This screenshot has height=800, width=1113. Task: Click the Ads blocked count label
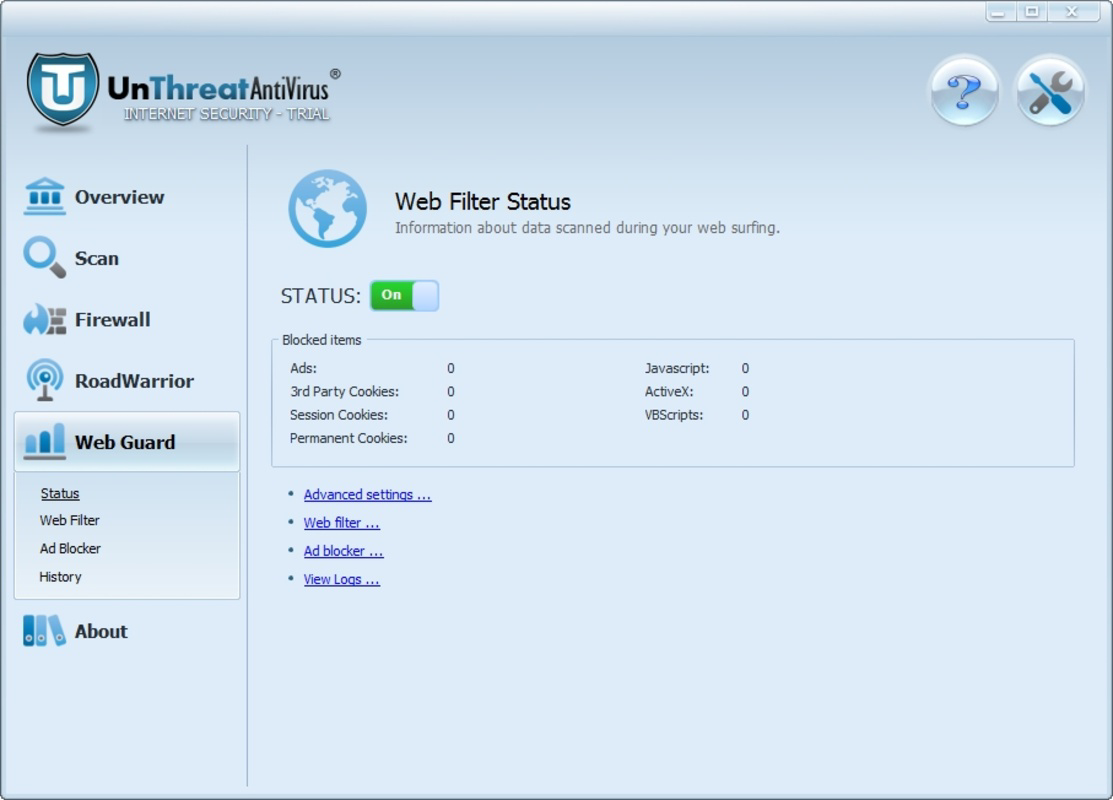(x=303, y=368)
